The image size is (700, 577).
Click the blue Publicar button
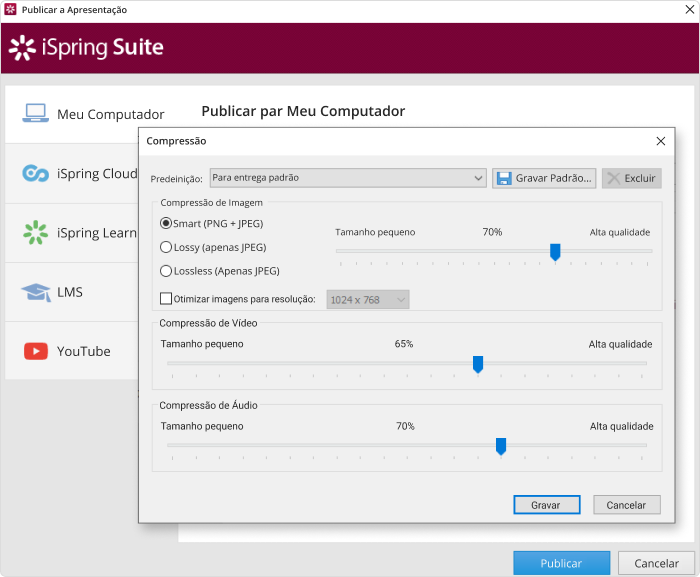(x=562, y=563)
